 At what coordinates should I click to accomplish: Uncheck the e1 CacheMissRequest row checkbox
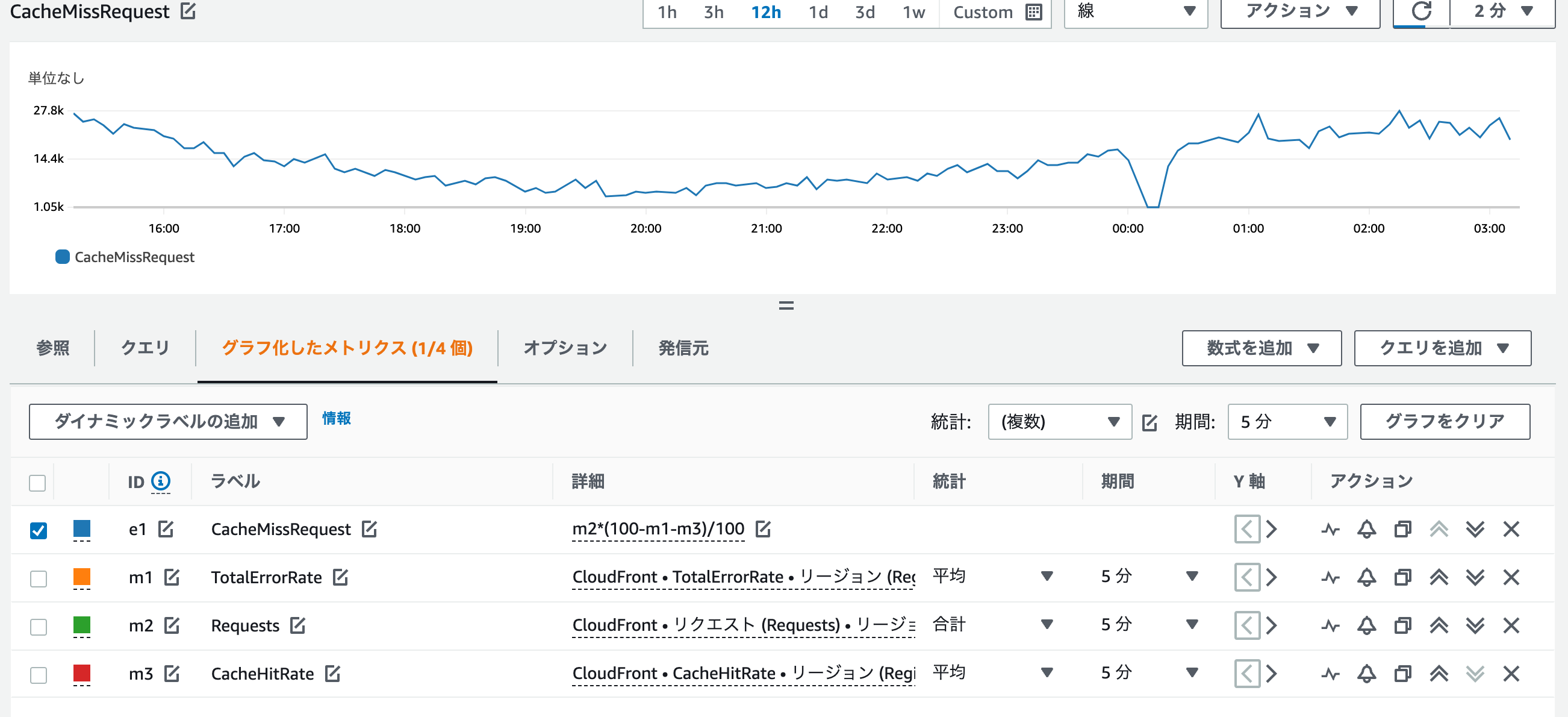[38, 529]
